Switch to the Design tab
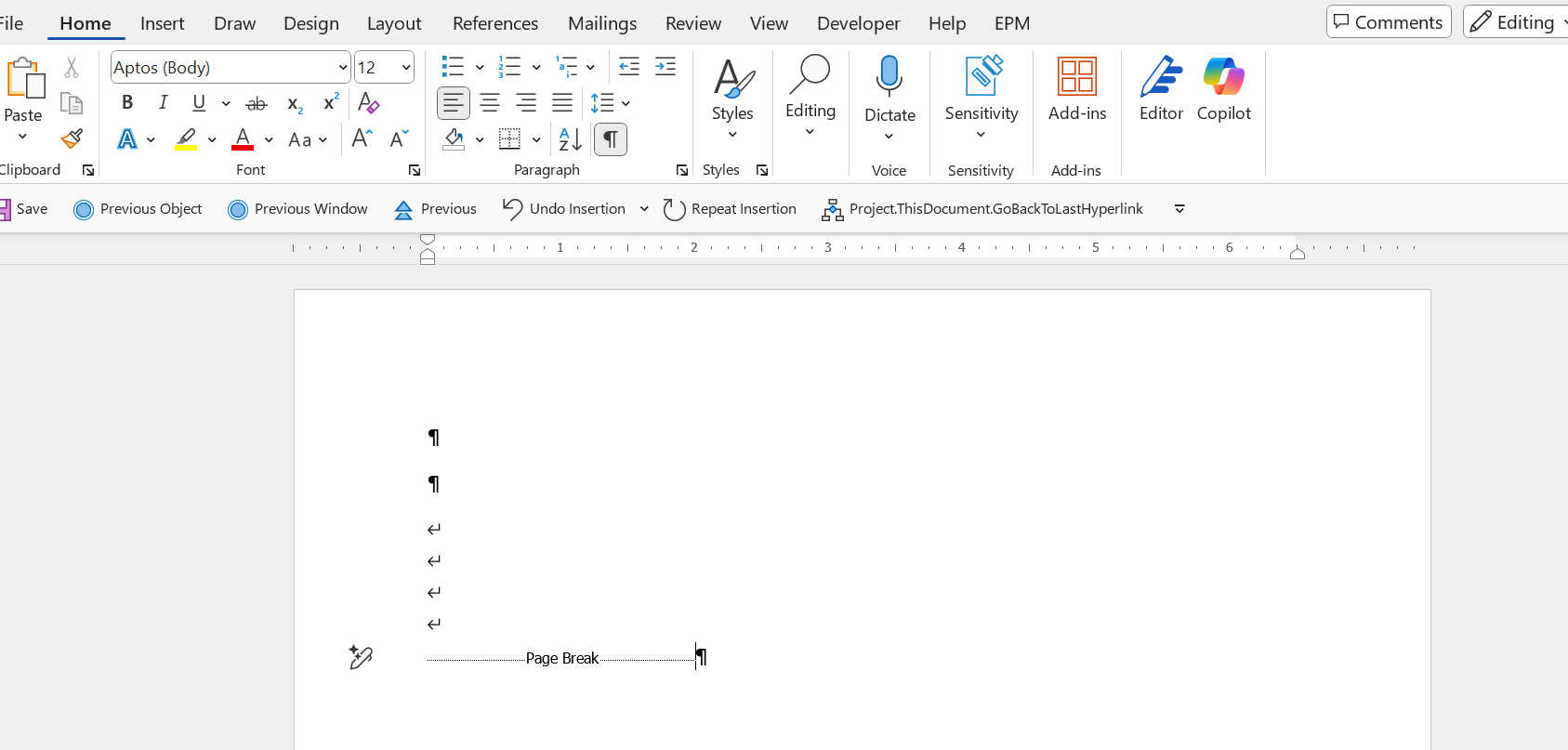This screenshot has width=1568, height=750. point(311,23)
